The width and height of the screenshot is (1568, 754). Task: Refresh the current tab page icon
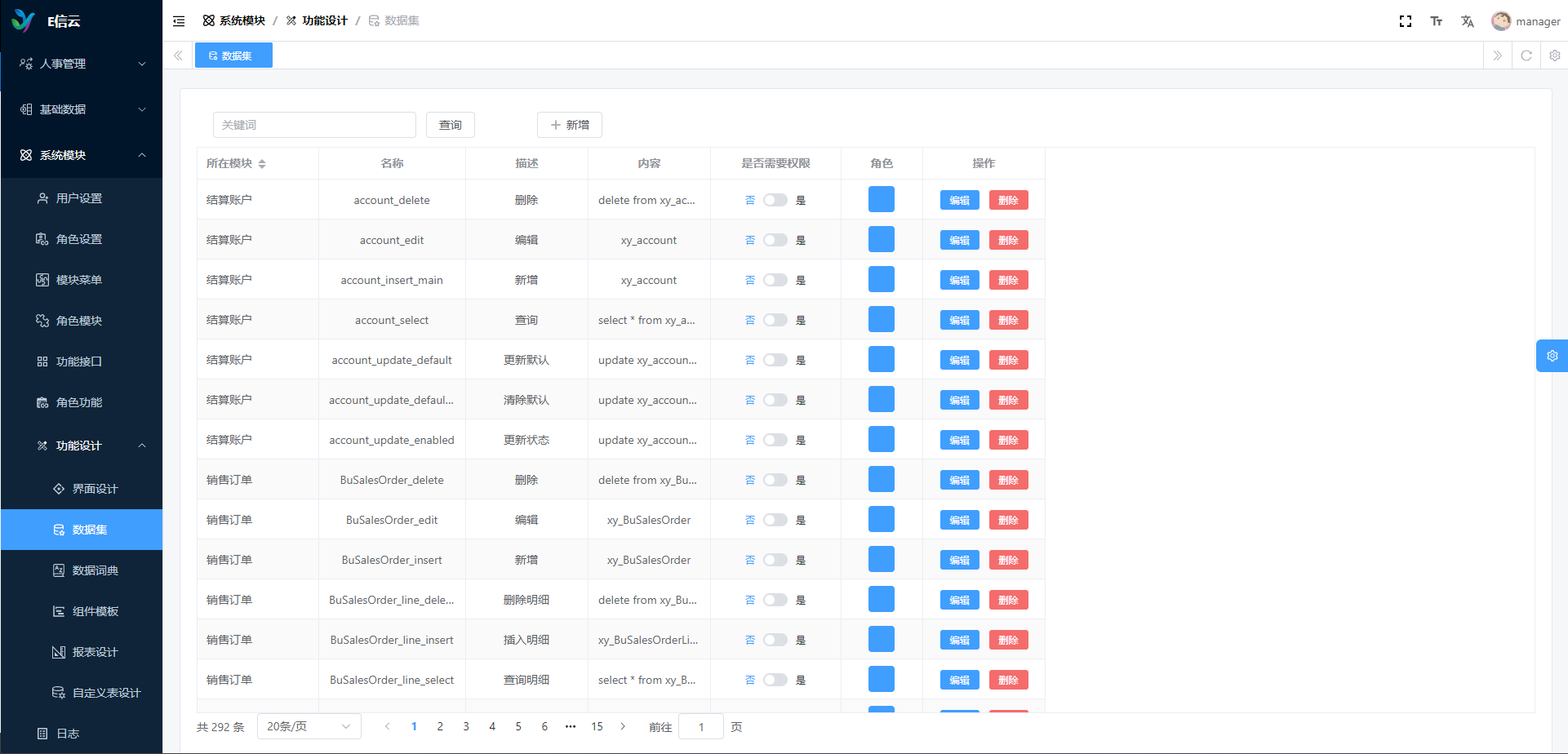tap(1526, 55)
